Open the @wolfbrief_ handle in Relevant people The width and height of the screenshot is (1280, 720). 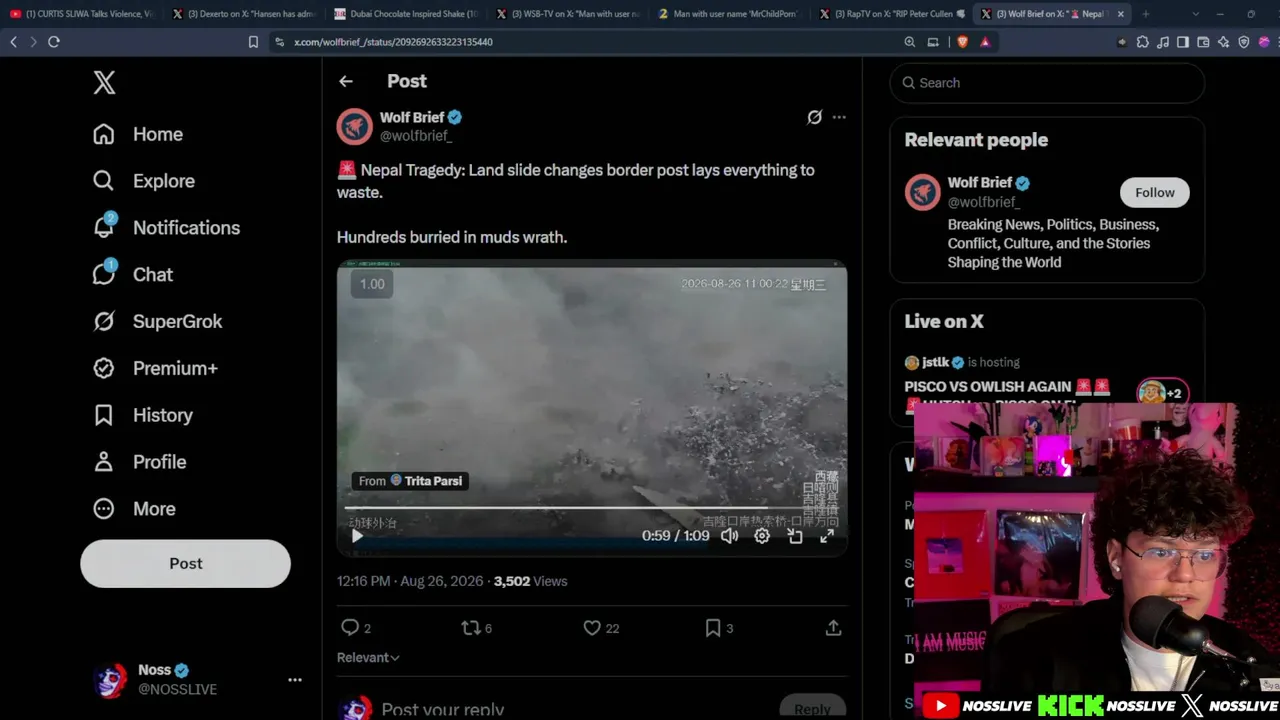tap(983, 202)
